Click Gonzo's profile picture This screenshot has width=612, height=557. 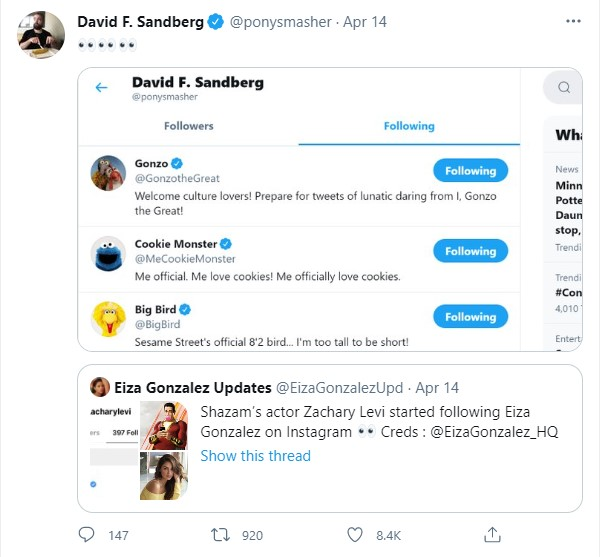click(x=107, y=175)
